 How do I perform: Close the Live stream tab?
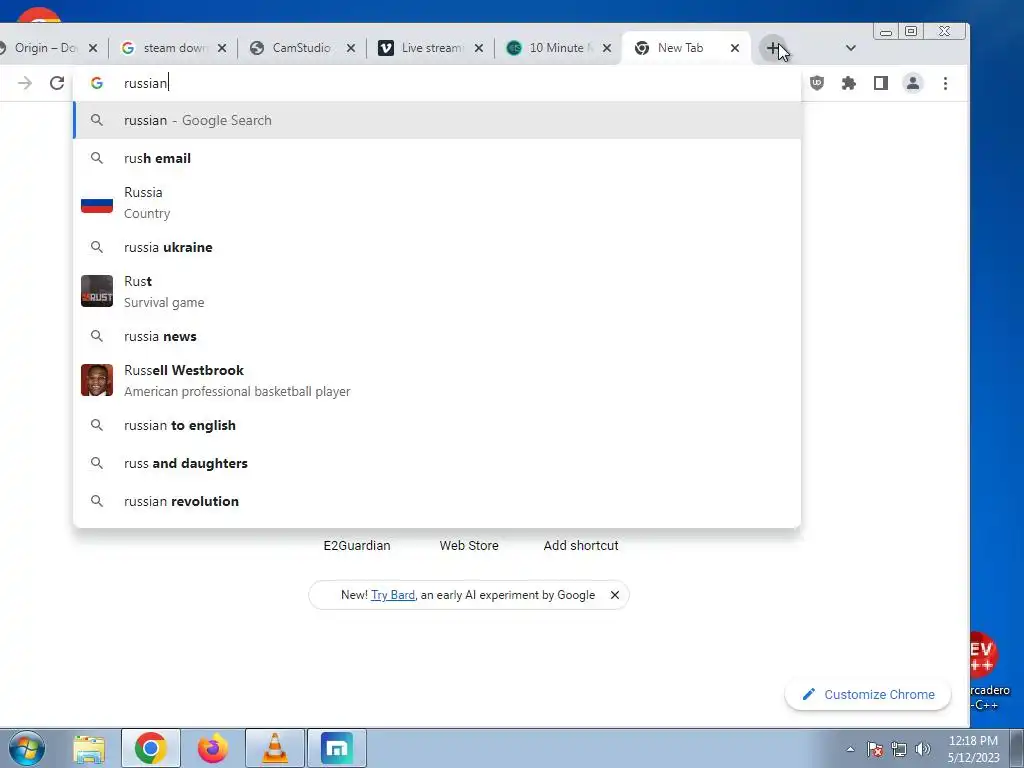479,48
